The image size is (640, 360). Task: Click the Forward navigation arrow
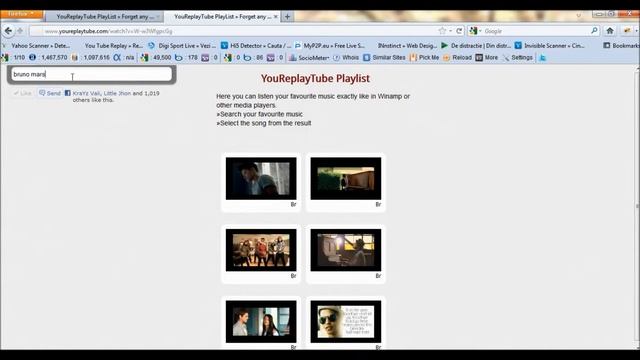click(x=20, y=31)
